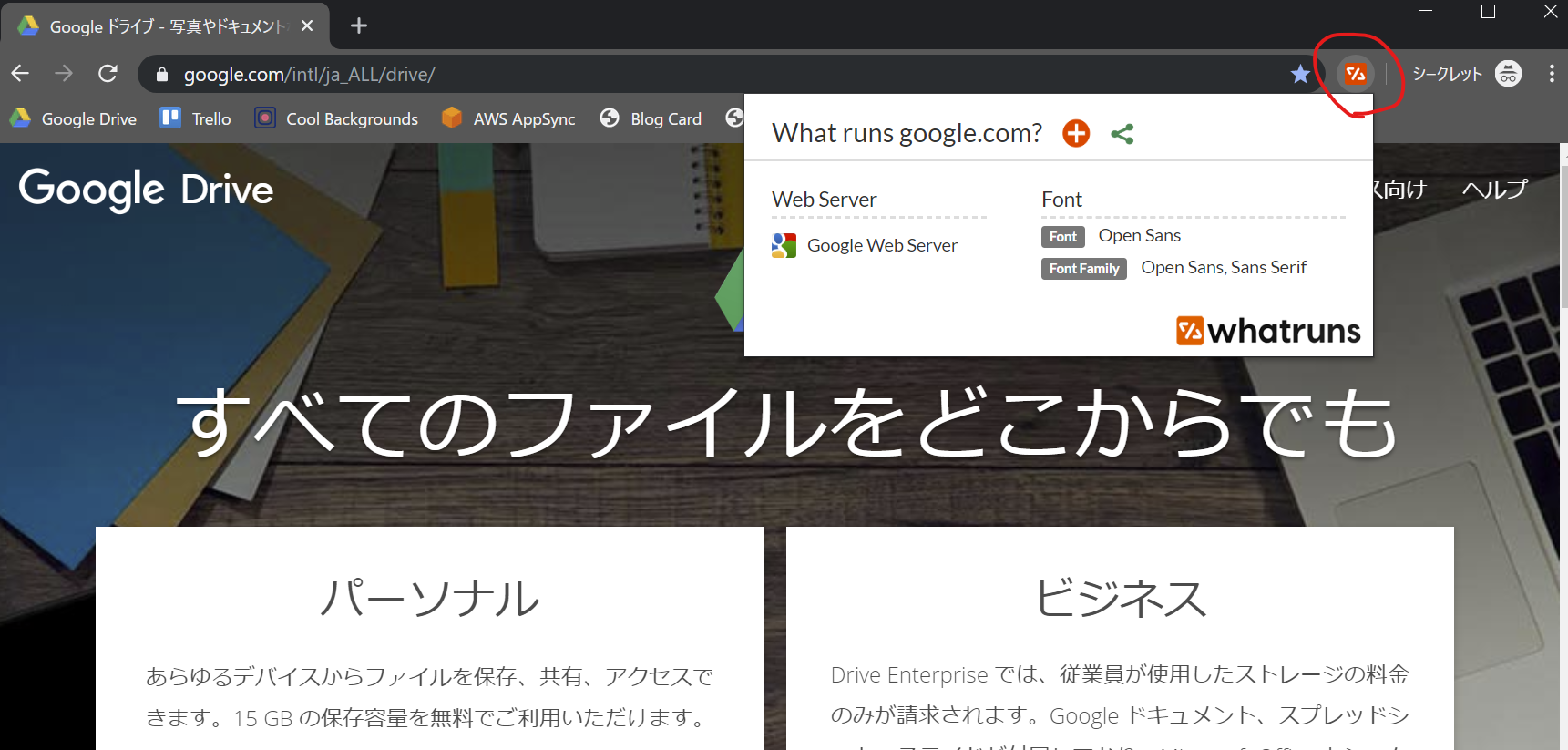The image size is (1568, 750).
Task: Open the Blog Card bookmark
Action: [x=651, y=118]
